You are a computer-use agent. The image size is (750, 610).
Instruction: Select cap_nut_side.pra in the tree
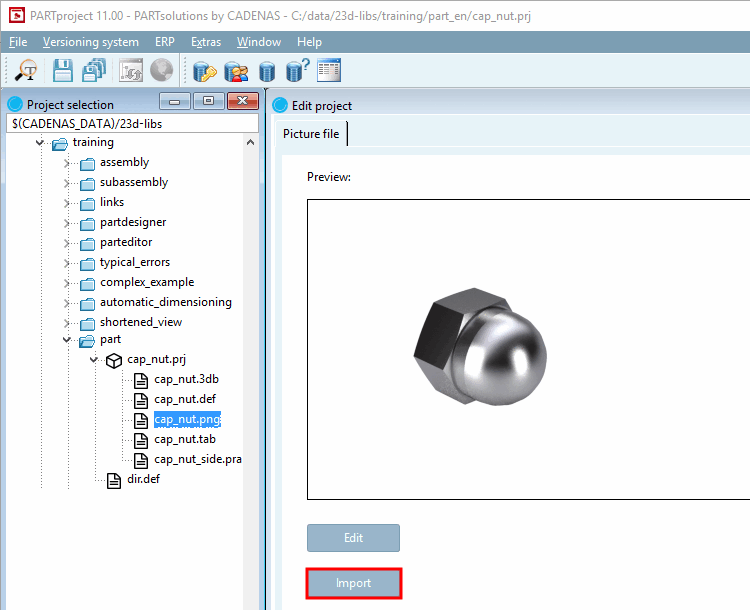[198, 460]
